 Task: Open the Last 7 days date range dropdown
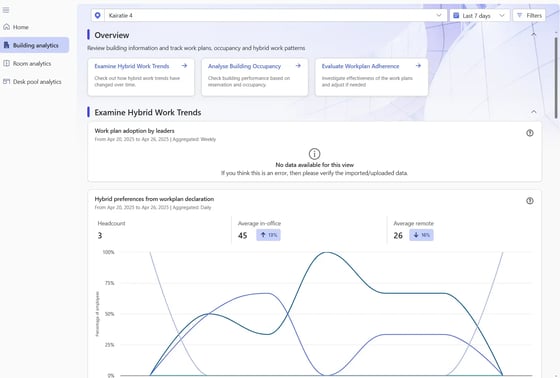(x=480, y=15)
